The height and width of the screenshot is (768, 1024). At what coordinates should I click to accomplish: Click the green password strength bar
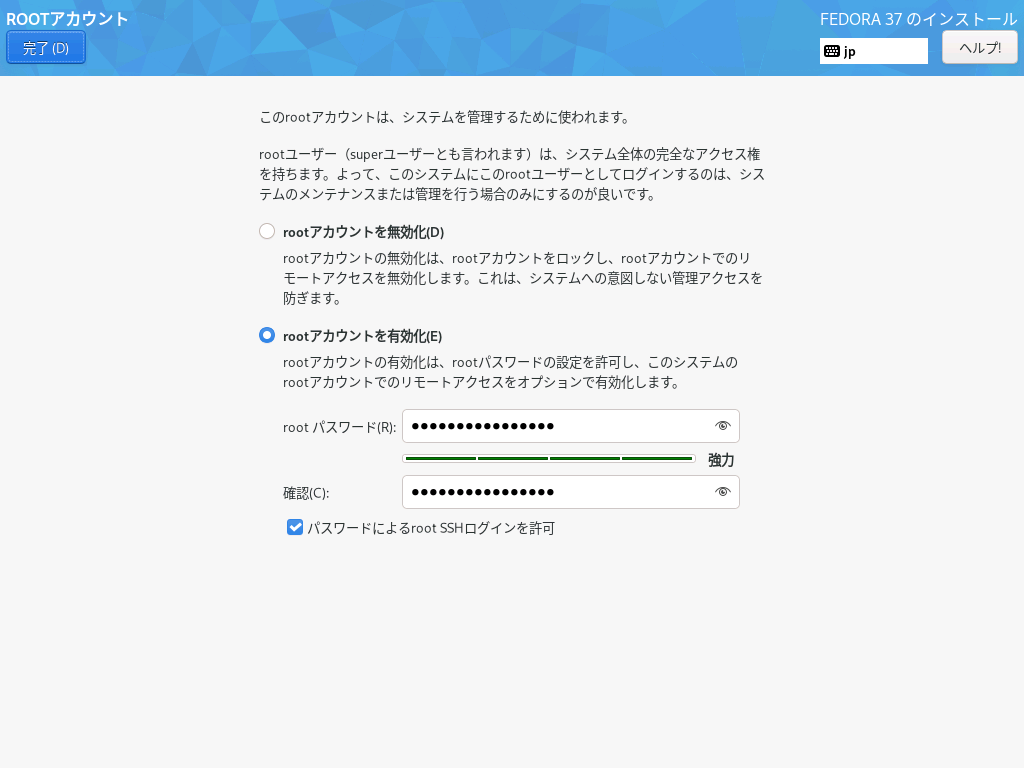coord(549,458)
